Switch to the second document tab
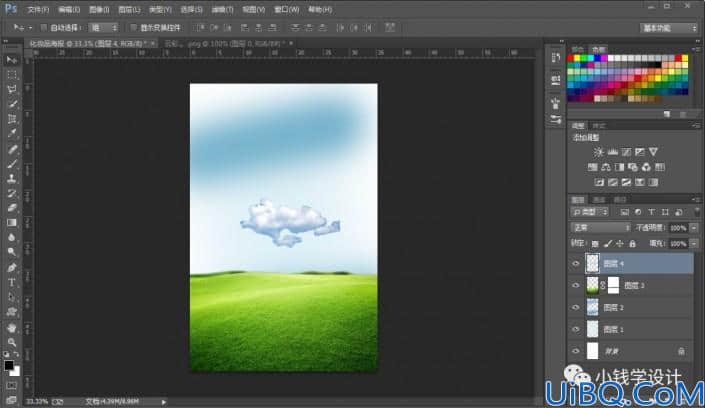Viewport: 705px width, 408px height. pyautogui.click(x=225, y=44)
